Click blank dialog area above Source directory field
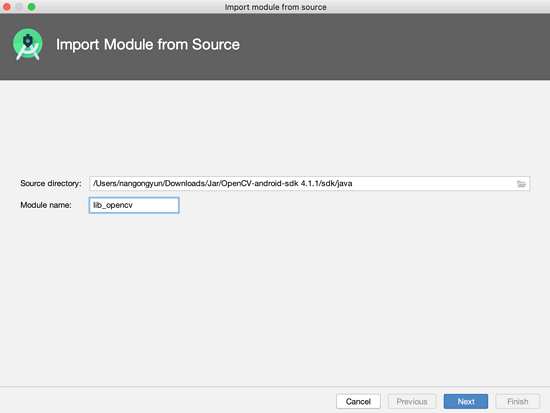Screen dimensions: 550x413 click(275, 126)
